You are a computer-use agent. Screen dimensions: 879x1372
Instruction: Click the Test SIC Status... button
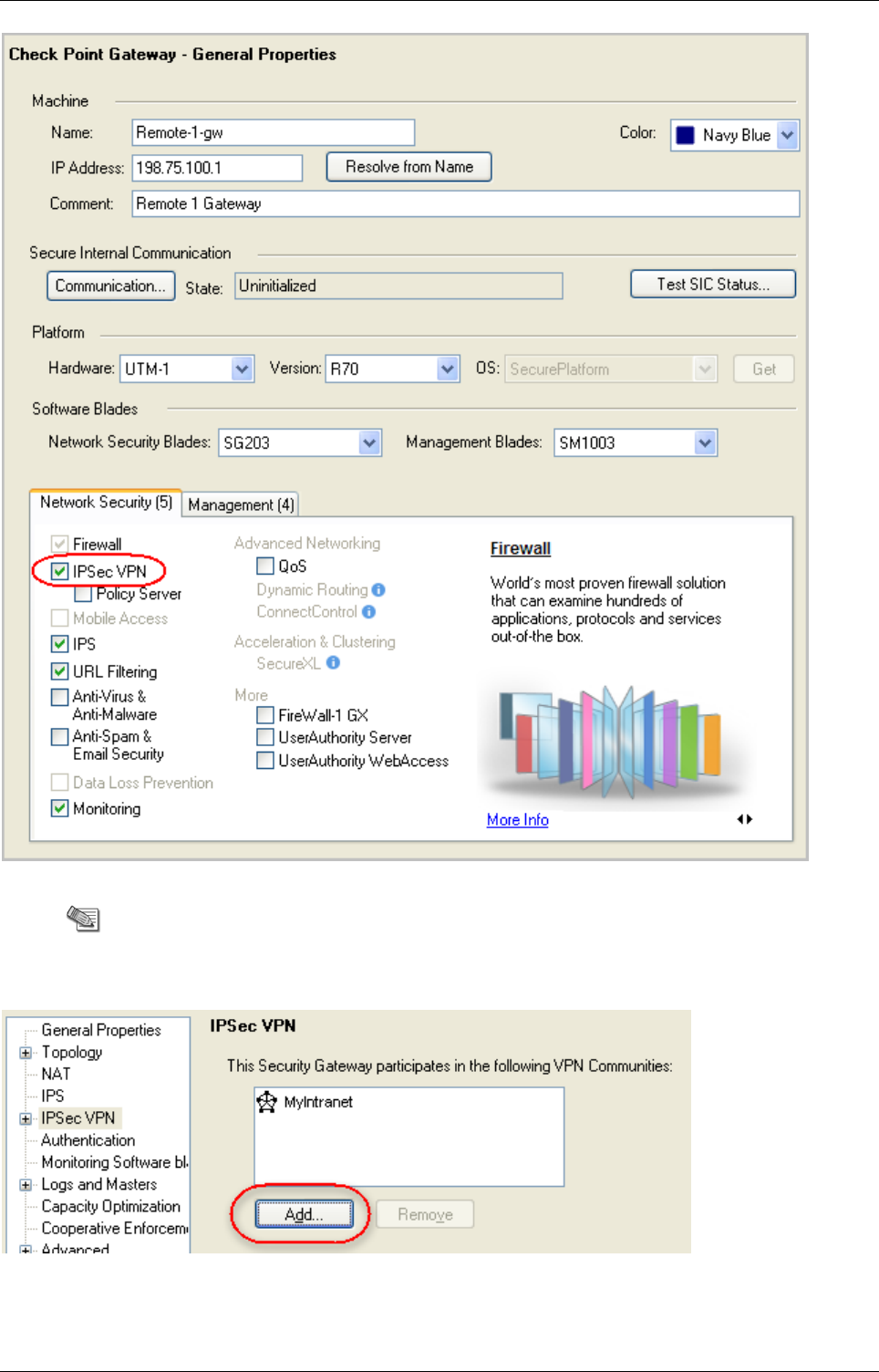(713, 284)
